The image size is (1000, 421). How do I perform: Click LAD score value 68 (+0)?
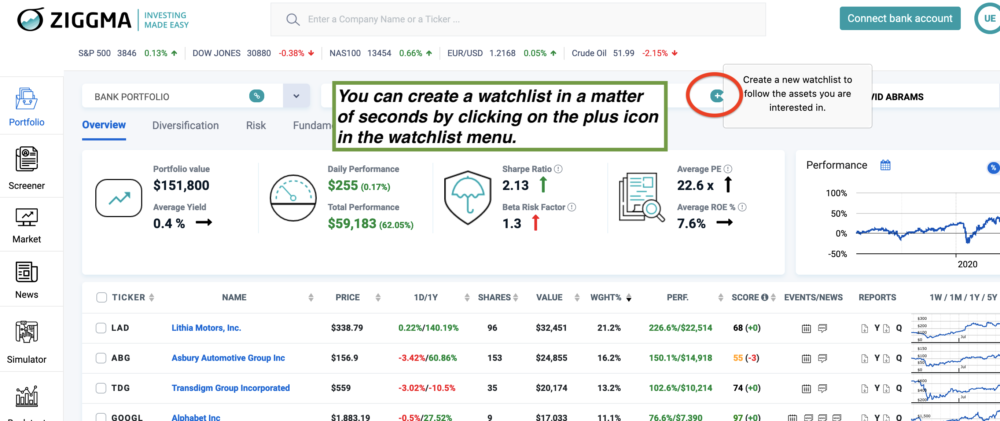747,328
